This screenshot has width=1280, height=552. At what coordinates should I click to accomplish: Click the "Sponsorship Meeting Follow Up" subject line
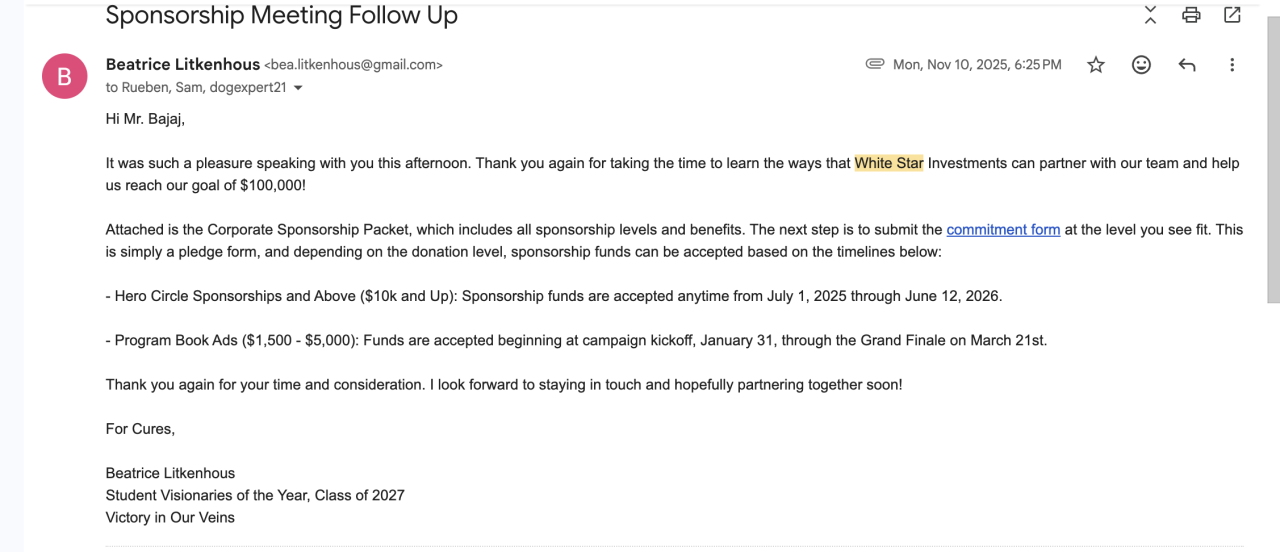click(281, 16)
